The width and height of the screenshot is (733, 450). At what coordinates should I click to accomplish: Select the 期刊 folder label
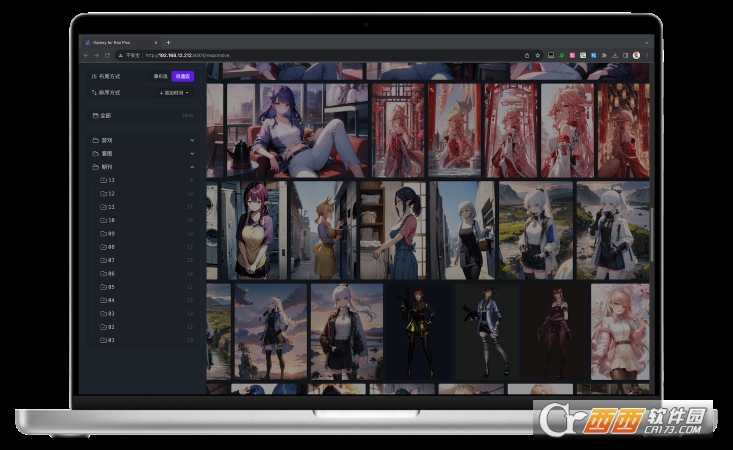107,167
